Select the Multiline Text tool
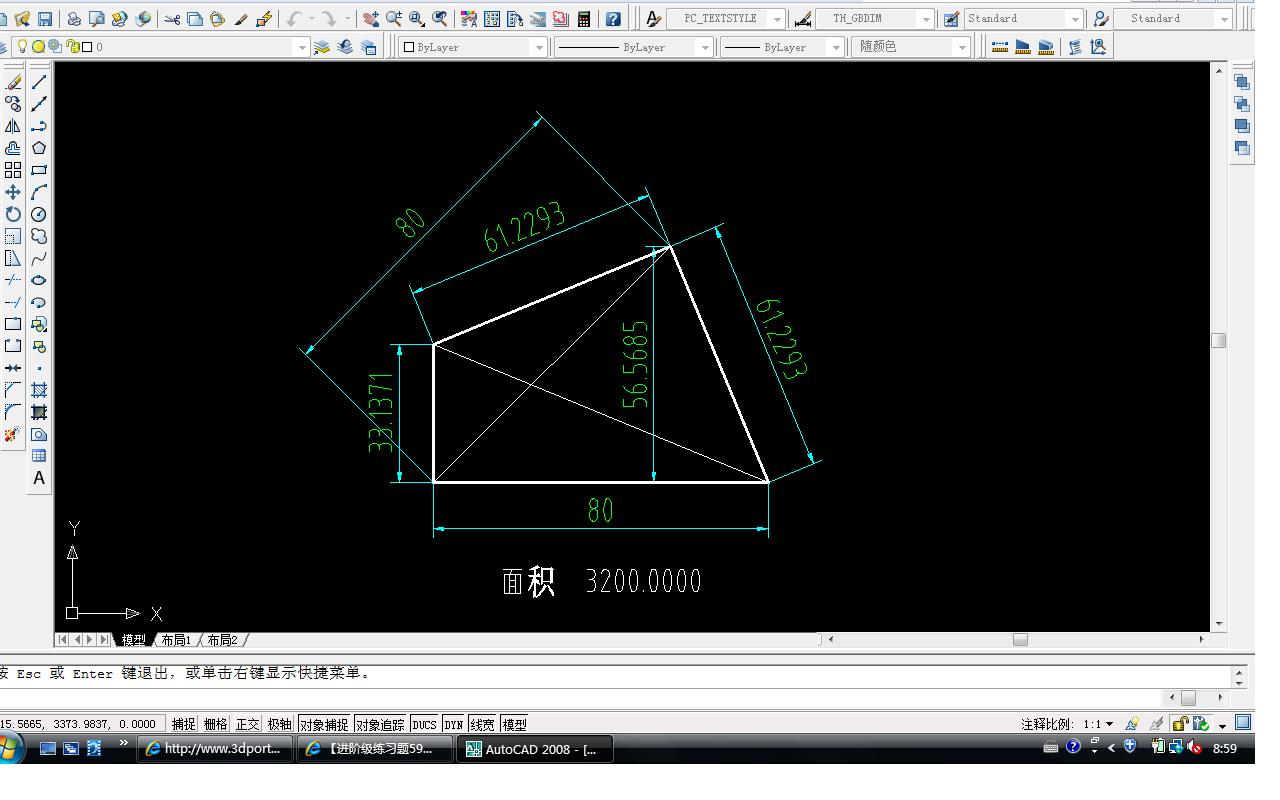Viewport: 1280px width, 800px height. [39, 478]
